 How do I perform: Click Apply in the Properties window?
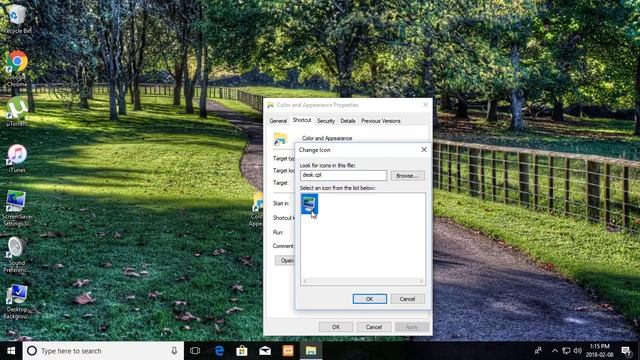point(412,327)
